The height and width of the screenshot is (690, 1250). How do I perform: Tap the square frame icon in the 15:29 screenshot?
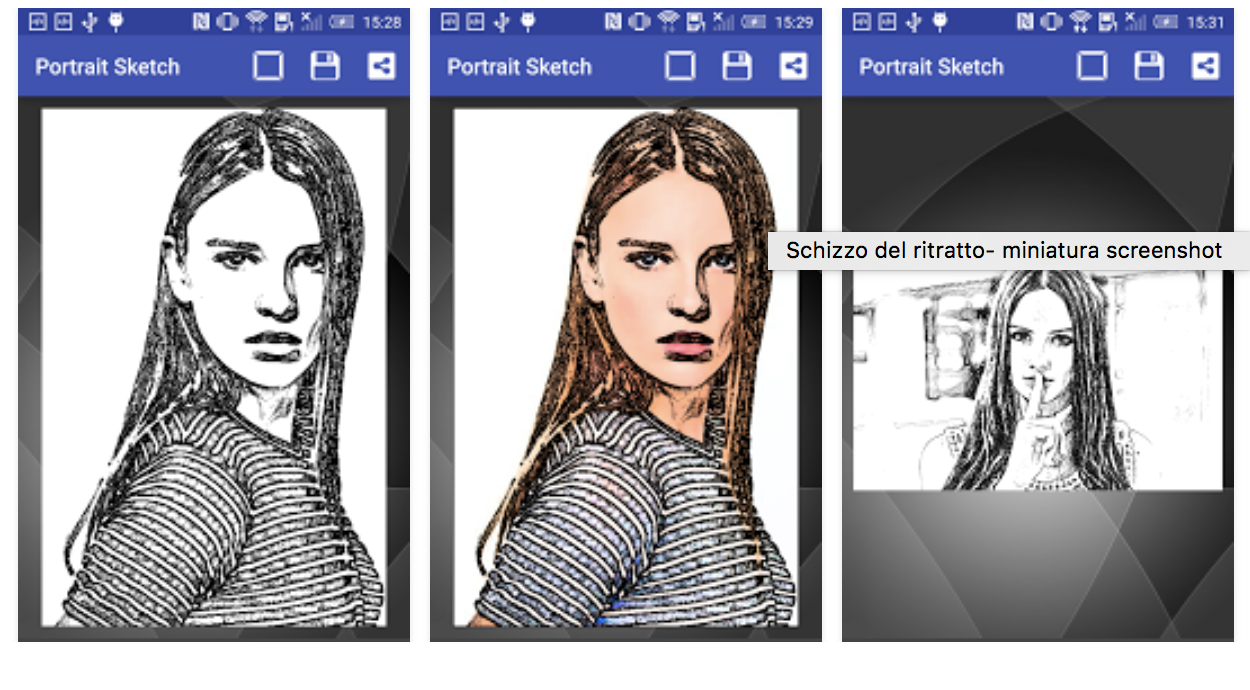(x=680, y=67)
